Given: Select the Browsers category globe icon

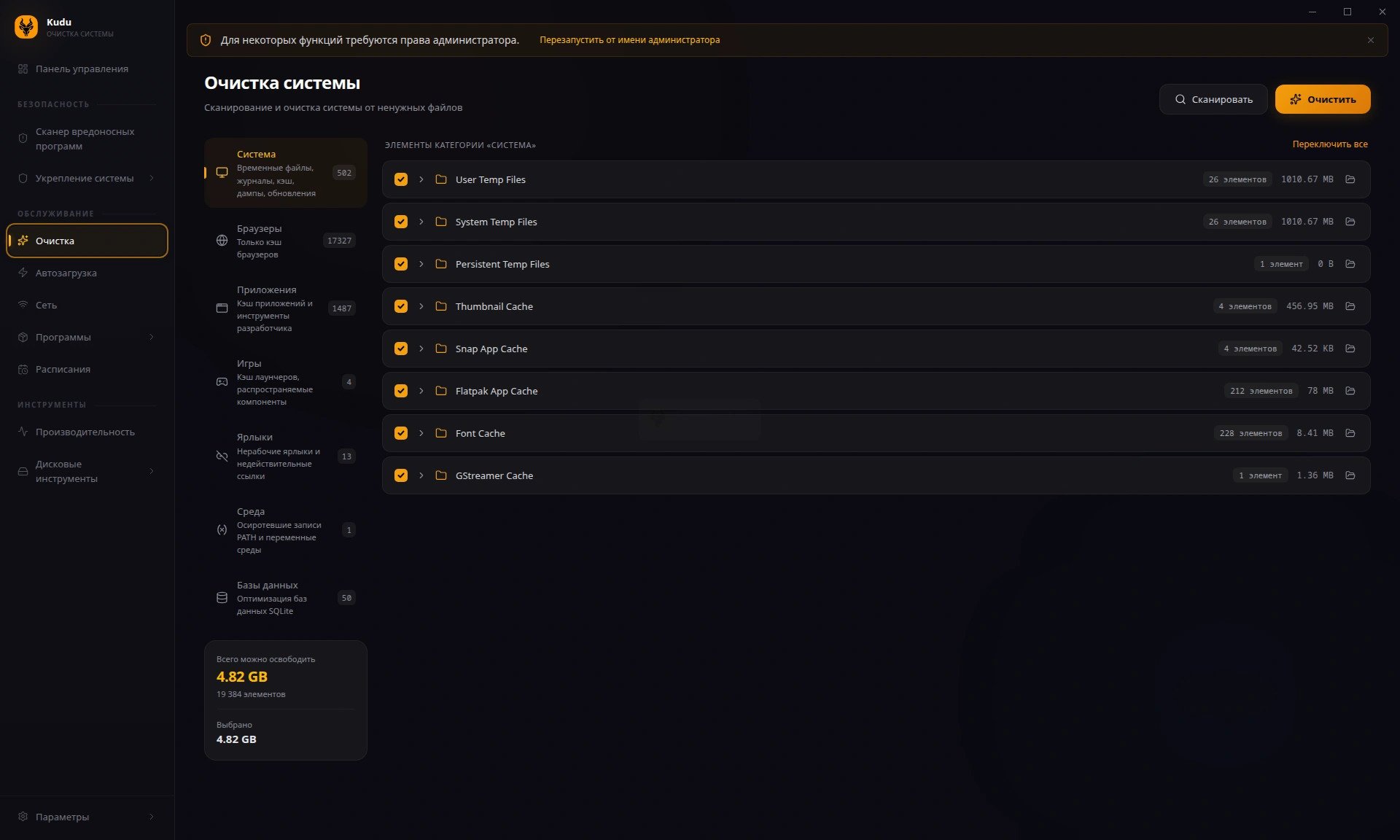Looking at the screenshot, I should (x=222, y=241).
